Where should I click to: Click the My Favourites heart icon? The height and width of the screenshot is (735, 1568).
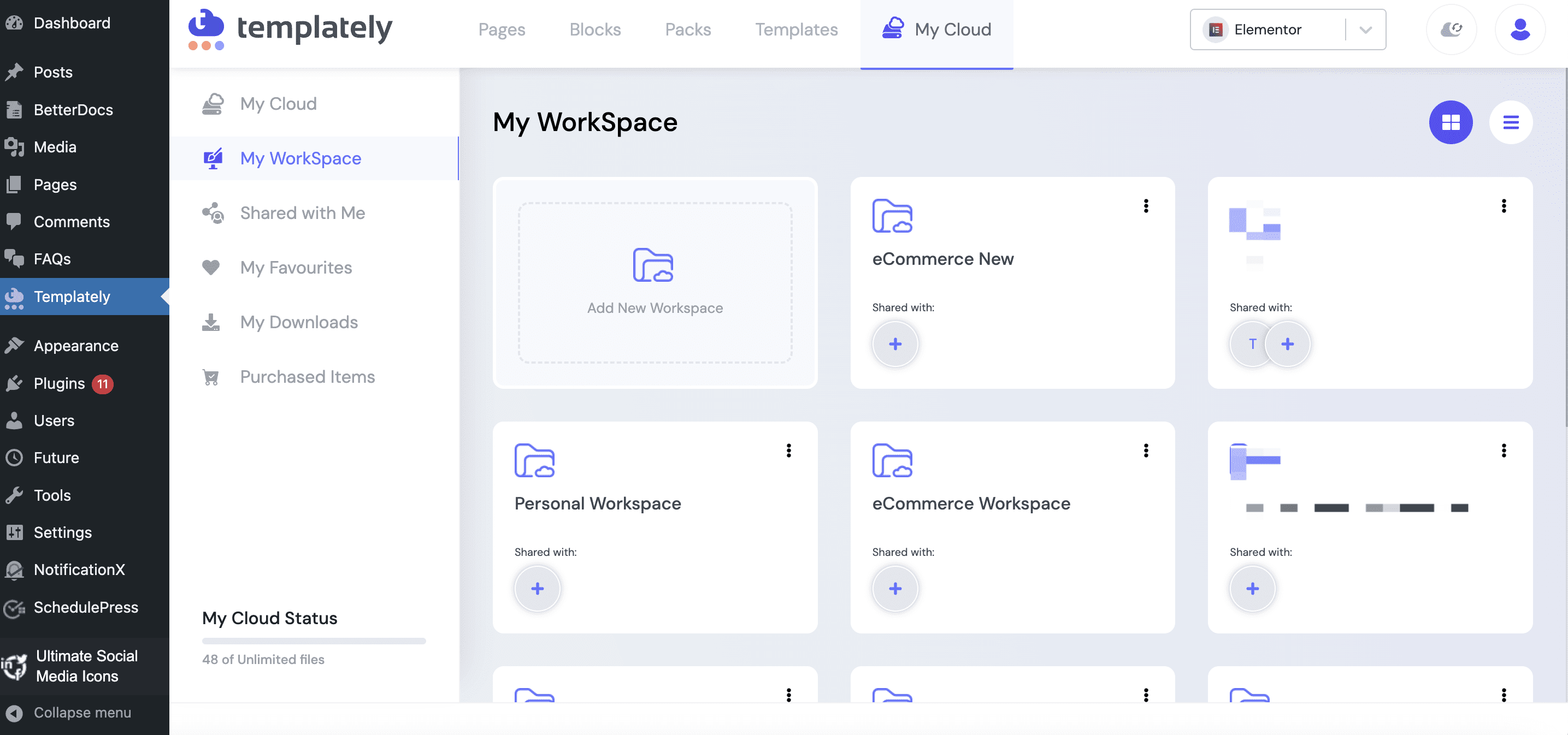pos(211,267)
